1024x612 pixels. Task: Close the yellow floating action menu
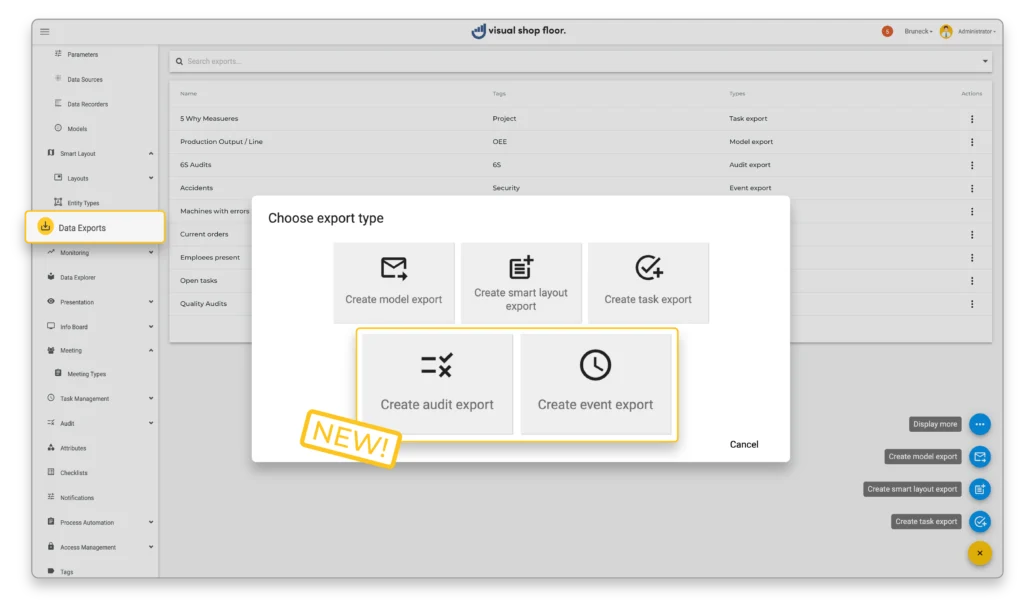click(x=980, y=553)
